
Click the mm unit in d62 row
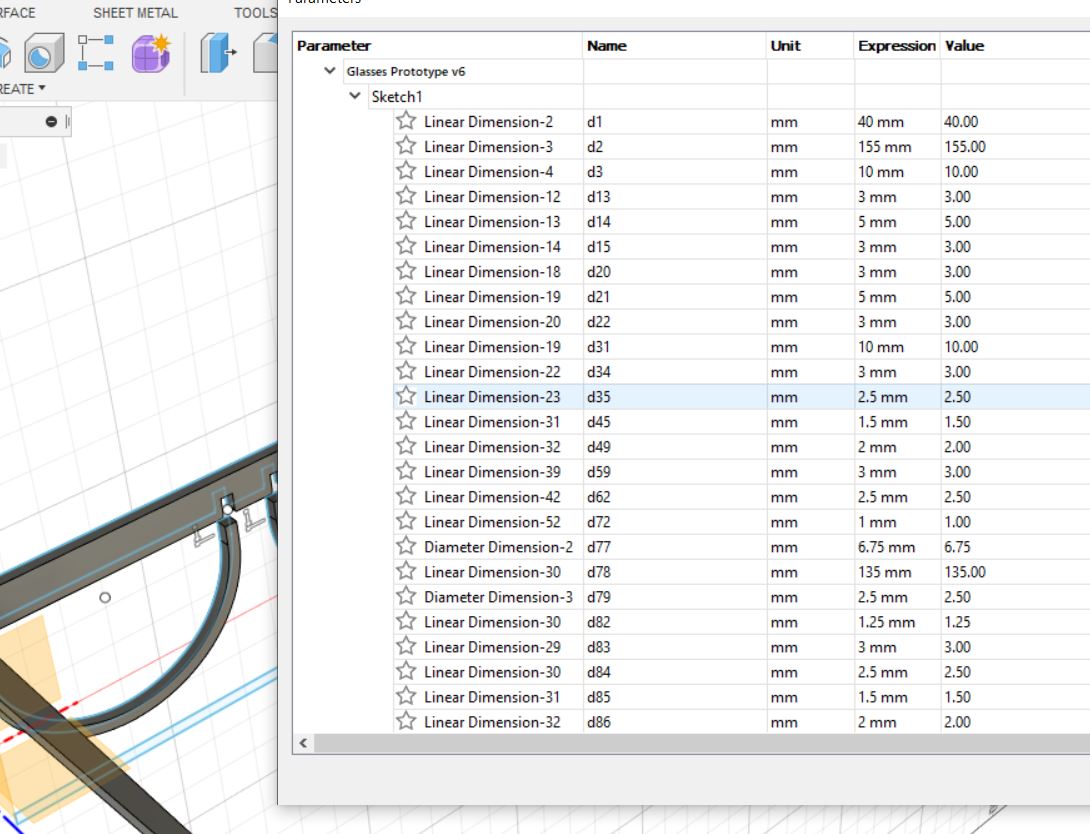coord(784,497)
